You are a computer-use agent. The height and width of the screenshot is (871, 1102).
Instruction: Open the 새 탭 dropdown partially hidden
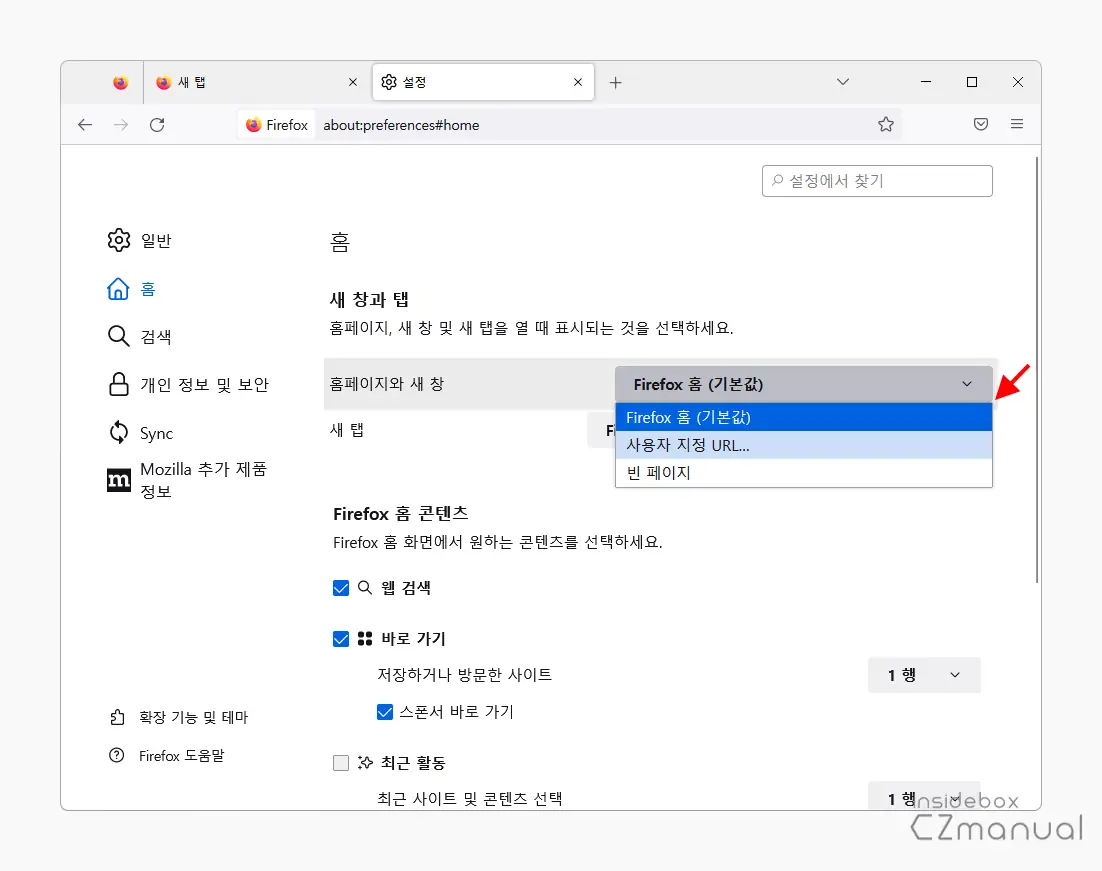pos(602,430)
